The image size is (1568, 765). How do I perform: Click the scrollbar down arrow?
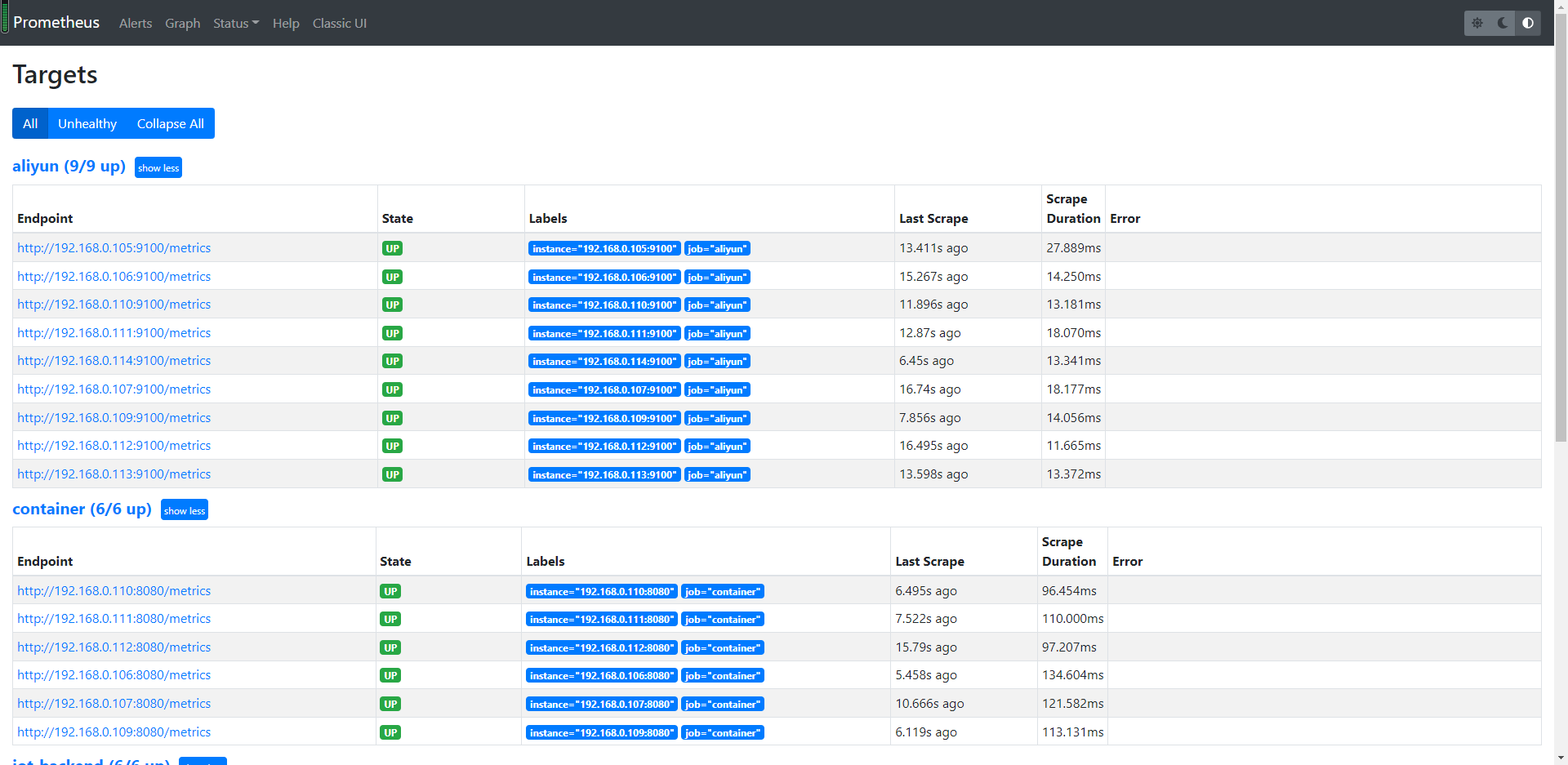point(1561,758)
